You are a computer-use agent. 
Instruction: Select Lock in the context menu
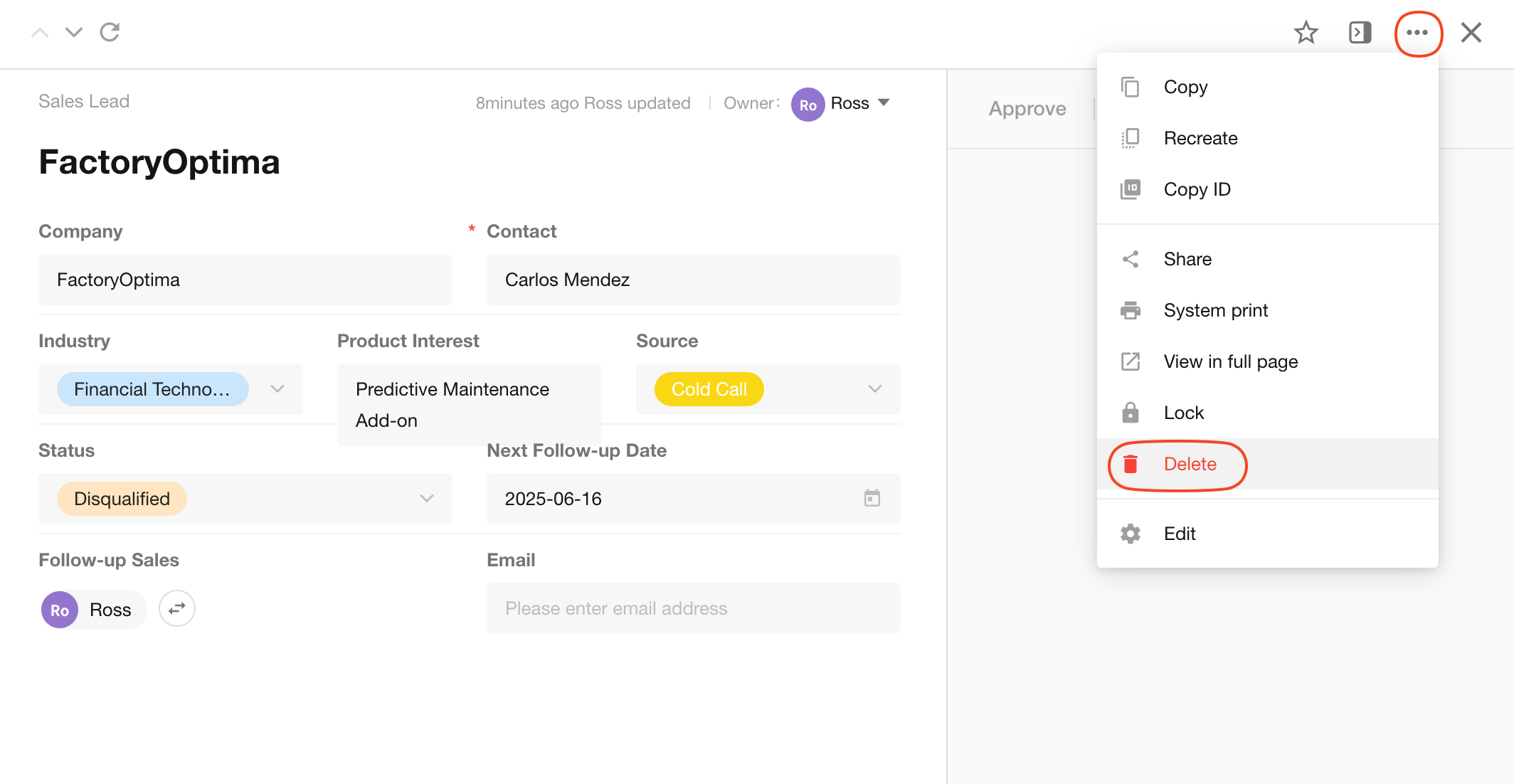pos(1183,413)
